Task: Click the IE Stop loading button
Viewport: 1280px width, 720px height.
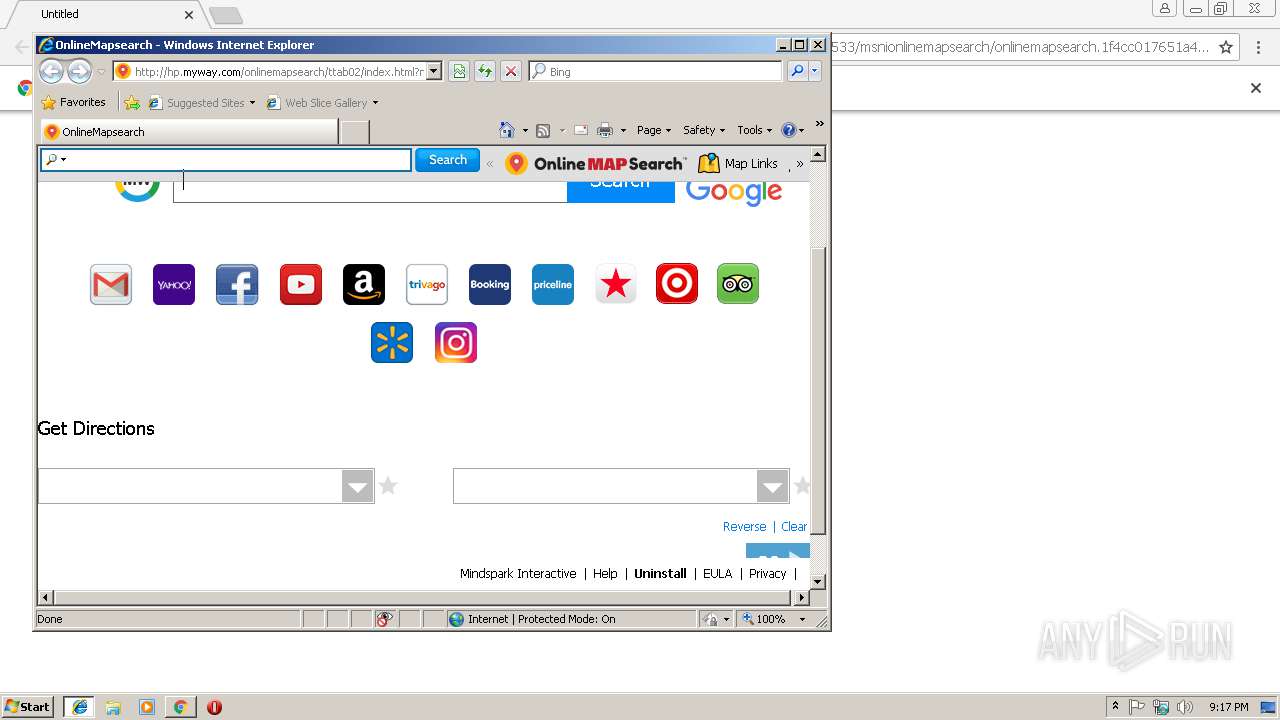Action: point(511,71)
